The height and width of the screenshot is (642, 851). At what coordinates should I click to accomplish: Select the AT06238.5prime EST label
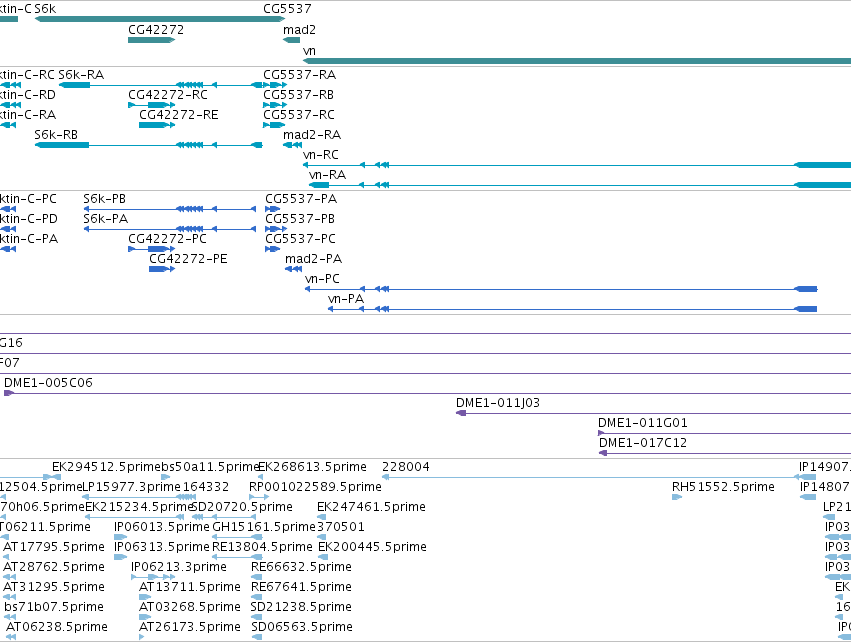[x=57, y=627]
